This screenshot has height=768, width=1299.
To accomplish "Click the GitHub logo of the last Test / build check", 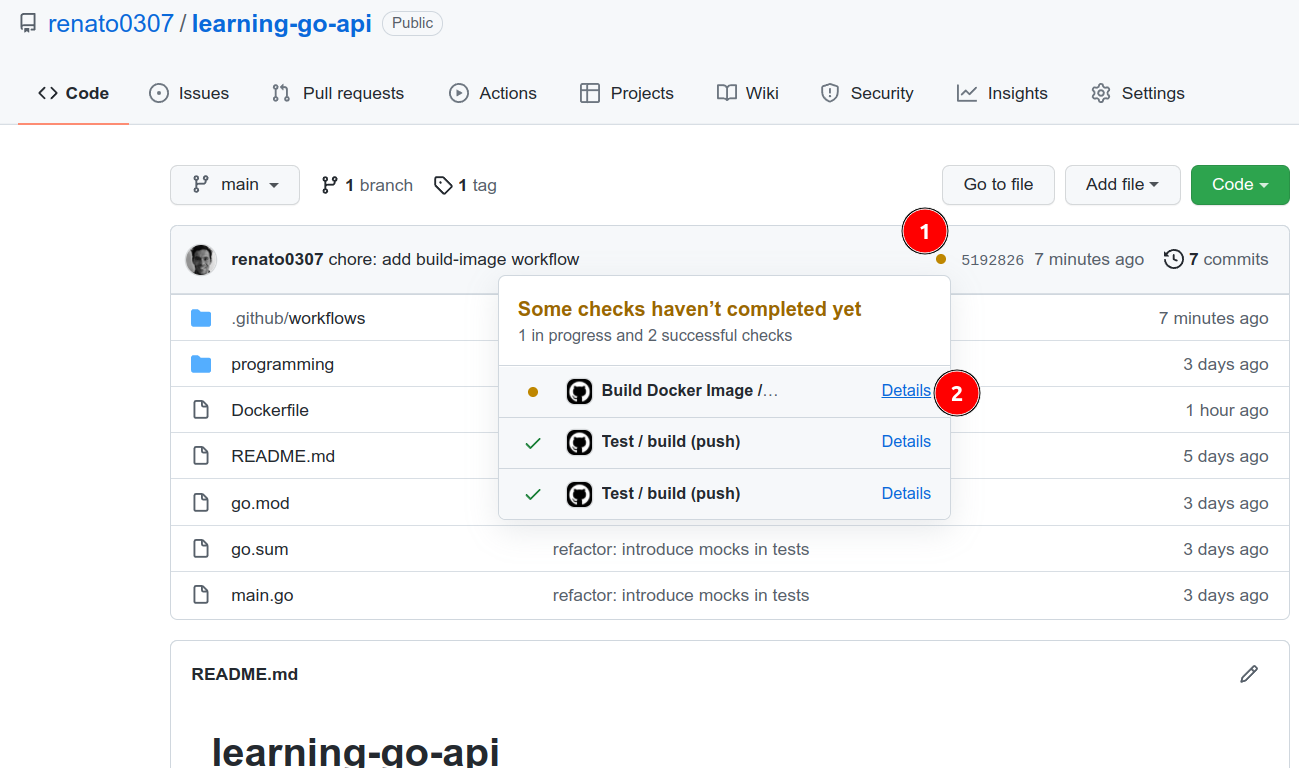I will point(580,494).
